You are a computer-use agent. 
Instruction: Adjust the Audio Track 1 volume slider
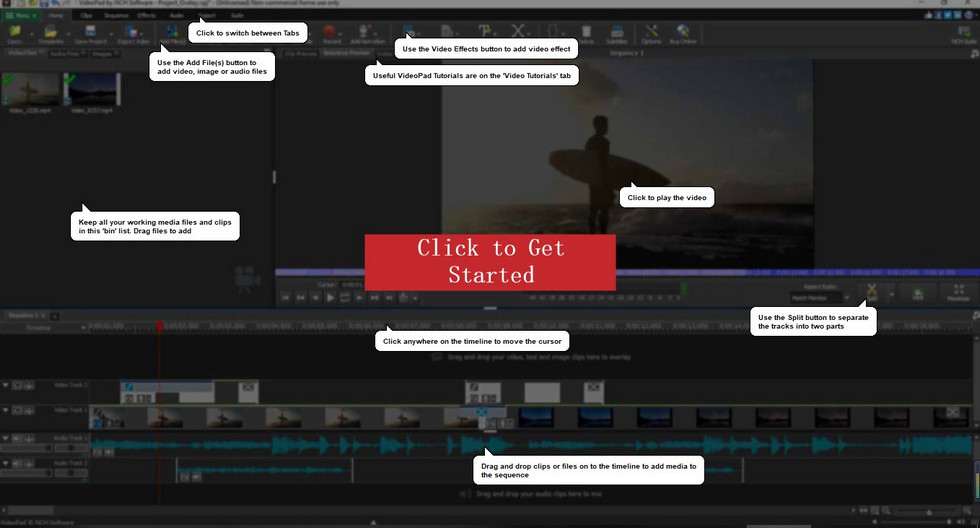(x=26, y=448)
